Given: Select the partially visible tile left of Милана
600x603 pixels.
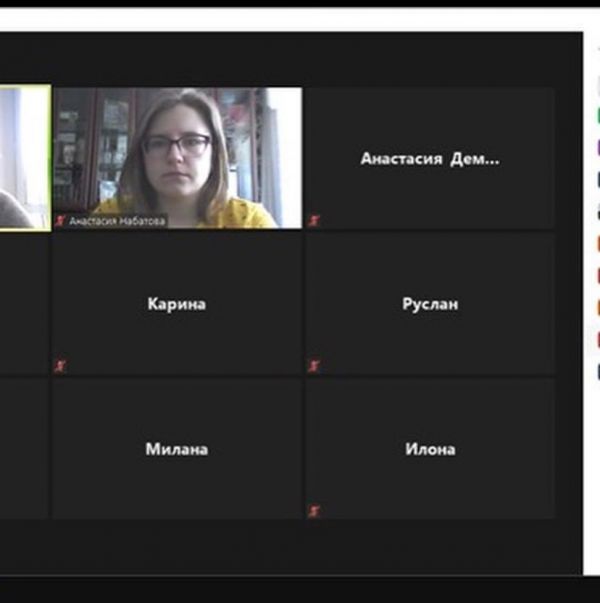Looking at the screenshot, I should click(x=24, y=449).
